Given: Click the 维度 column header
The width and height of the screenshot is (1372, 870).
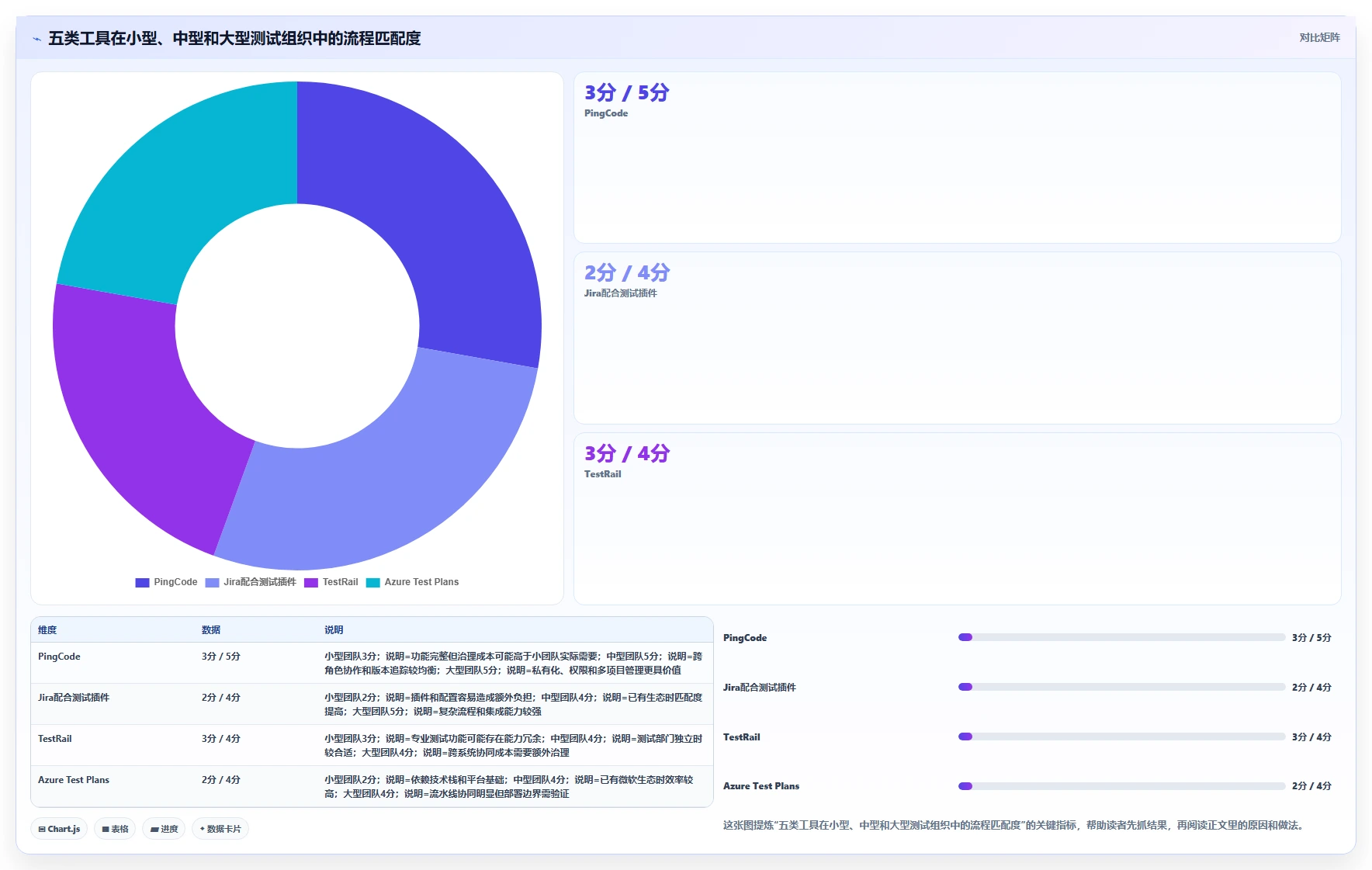Looking at the screenshot, I should [47, 630].
